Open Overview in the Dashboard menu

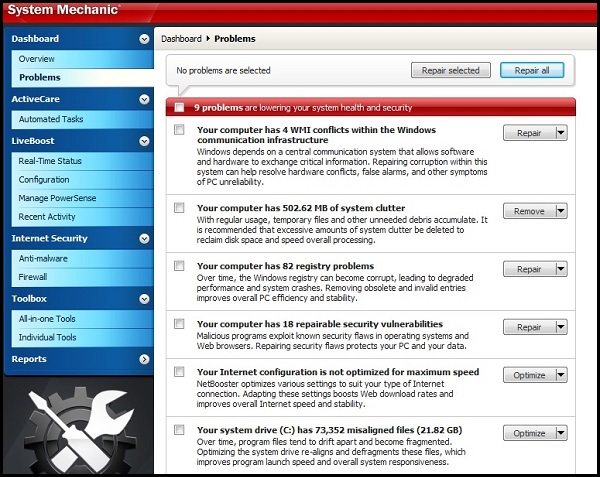tap(82, 59)
